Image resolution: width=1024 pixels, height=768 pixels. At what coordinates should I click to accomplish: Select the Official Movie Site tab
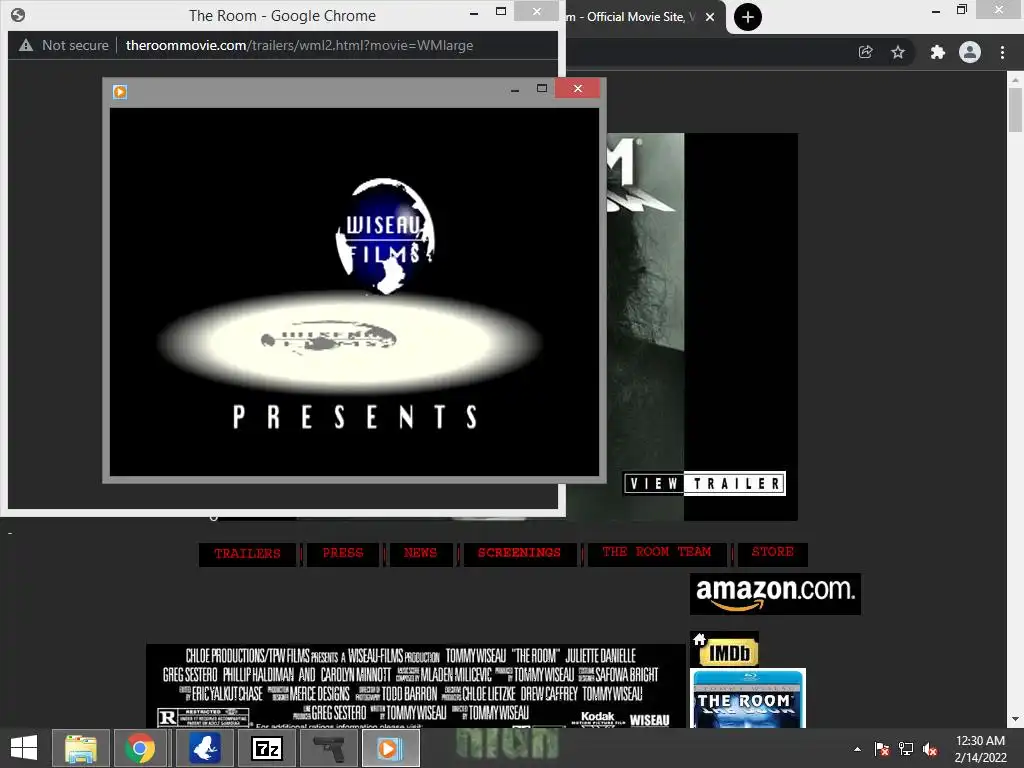630,17
